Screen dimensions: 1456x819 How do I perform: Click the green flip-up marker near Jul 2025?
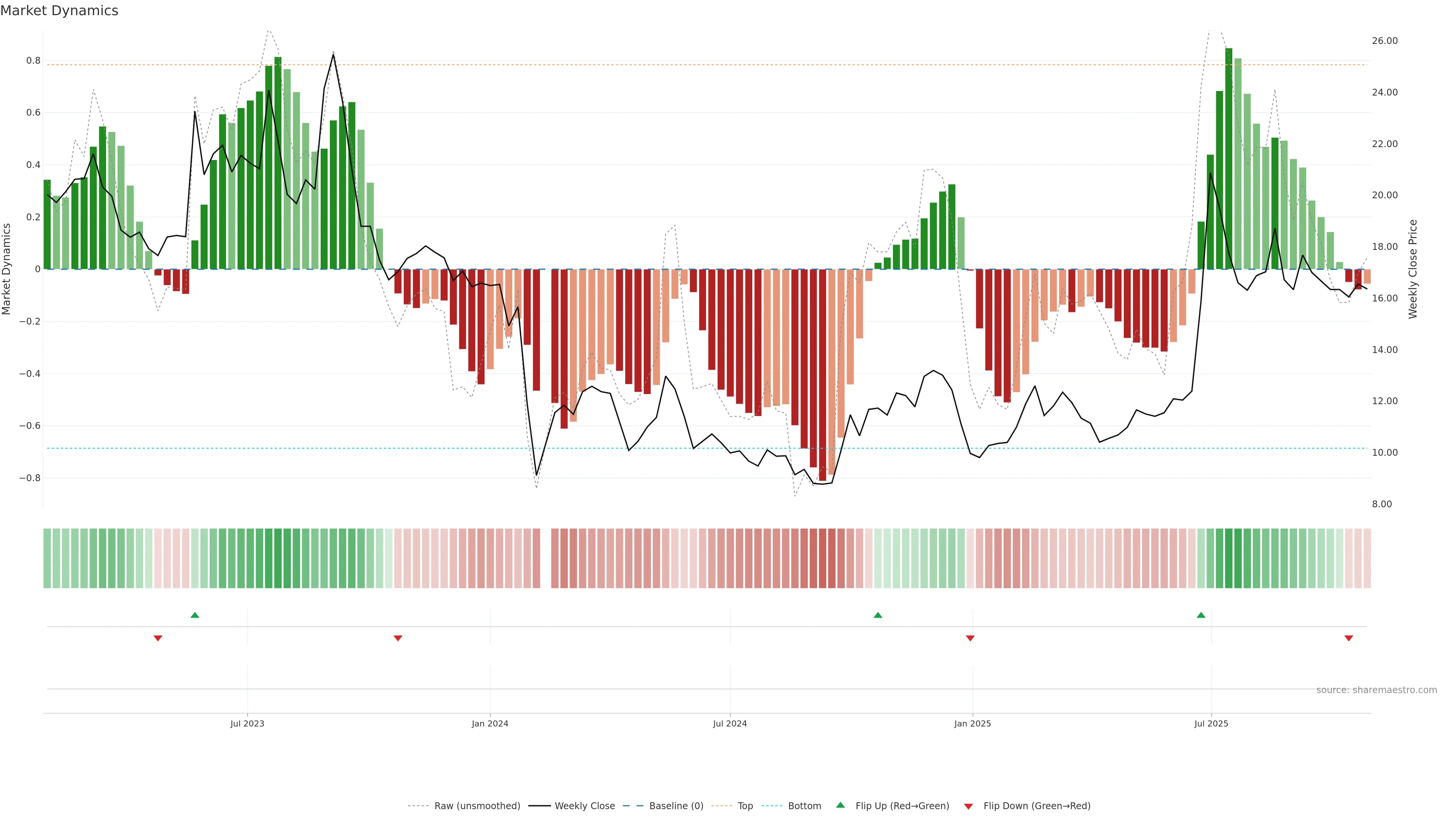pyautogui.click(x=1201, y=615)
